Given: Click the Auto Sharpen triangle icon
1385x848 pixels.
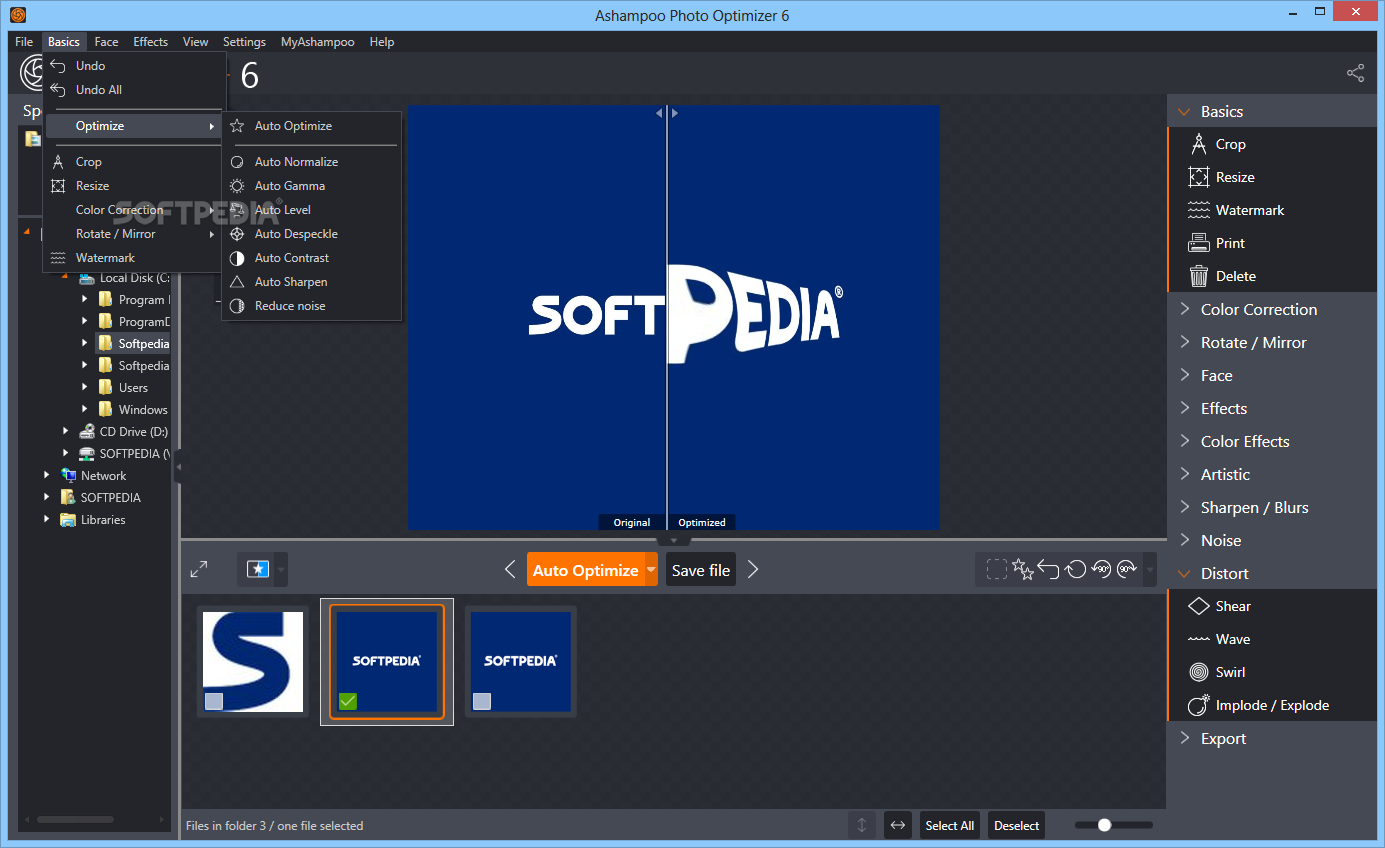Looking at the screenshot, I should pos(237,282).
